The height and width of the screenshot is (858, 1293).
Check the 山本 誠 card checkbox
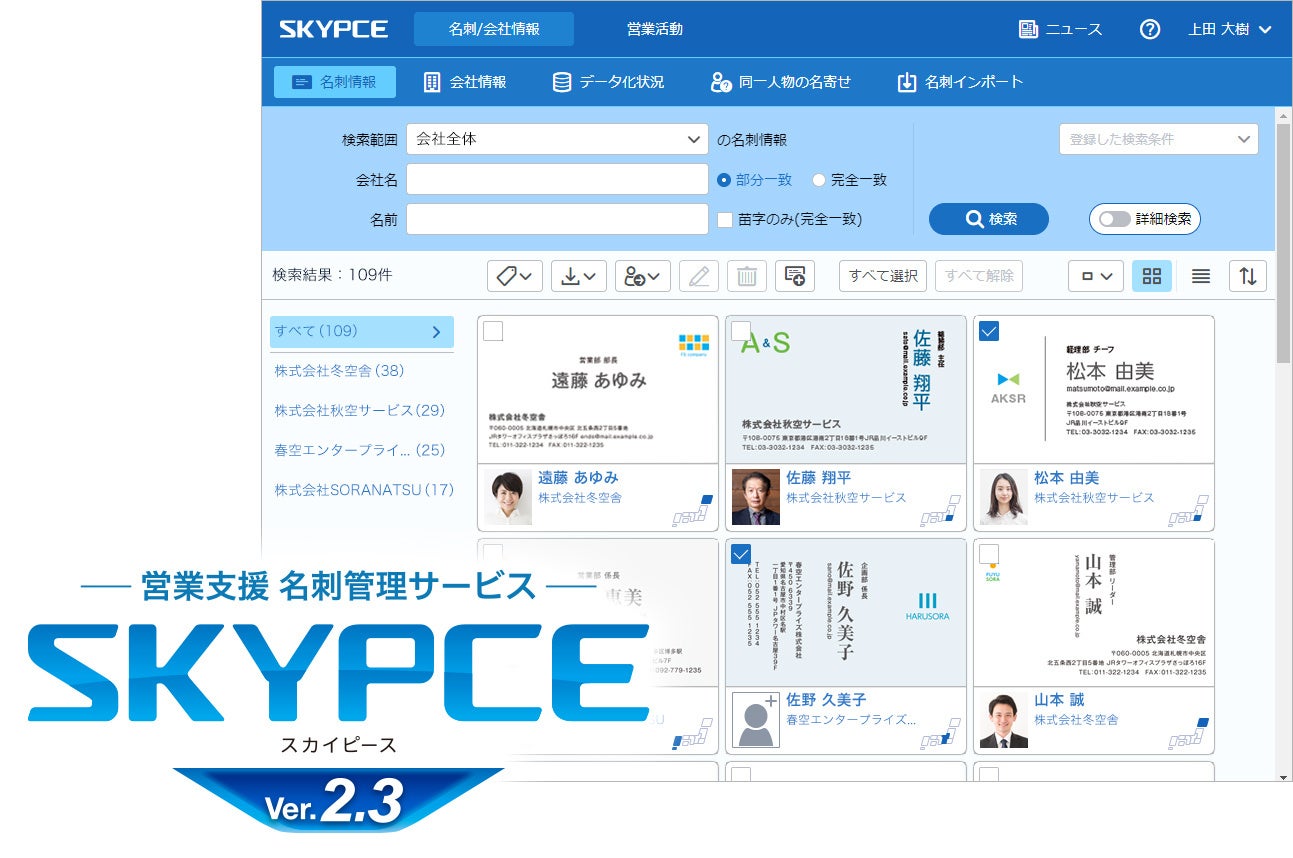point(989,554)
